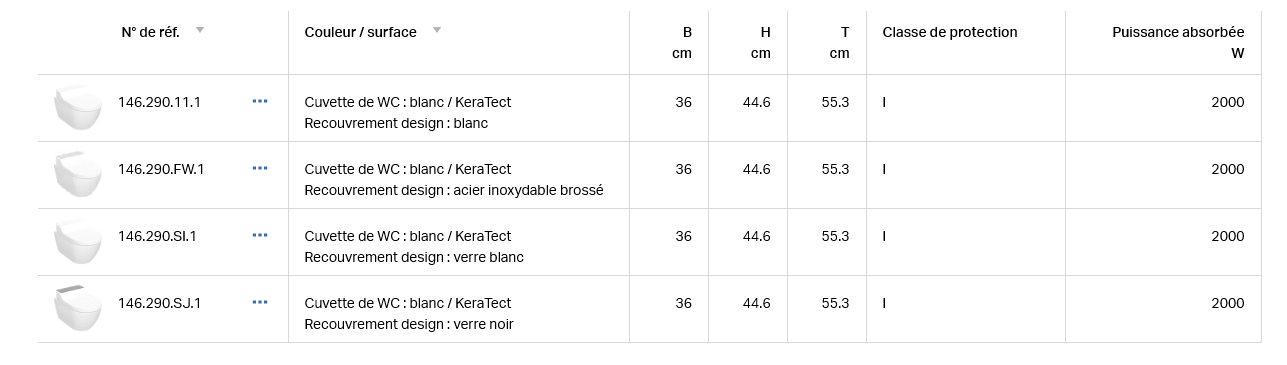Screen dimensions: 1287x365
Task: Click the toilet thumbnail for 146.290.FW.1
Action: coord(77,175)
